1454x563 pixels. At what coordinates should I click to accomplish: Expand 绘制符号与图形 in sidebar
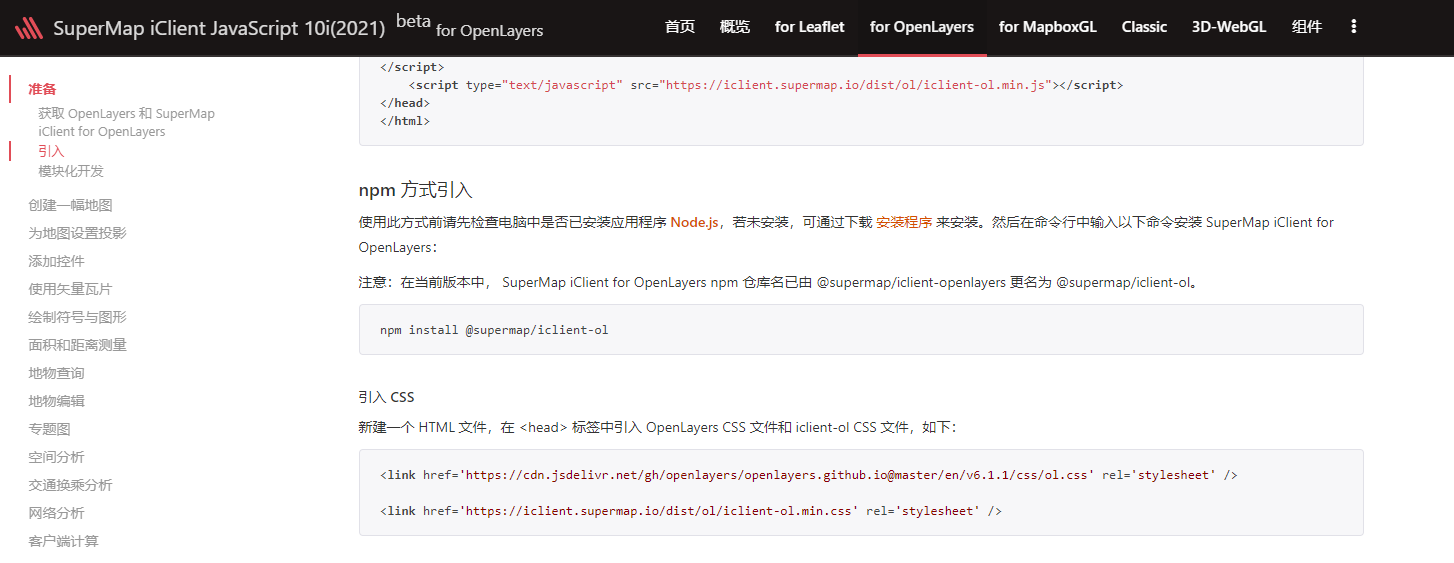coord(78,317)
